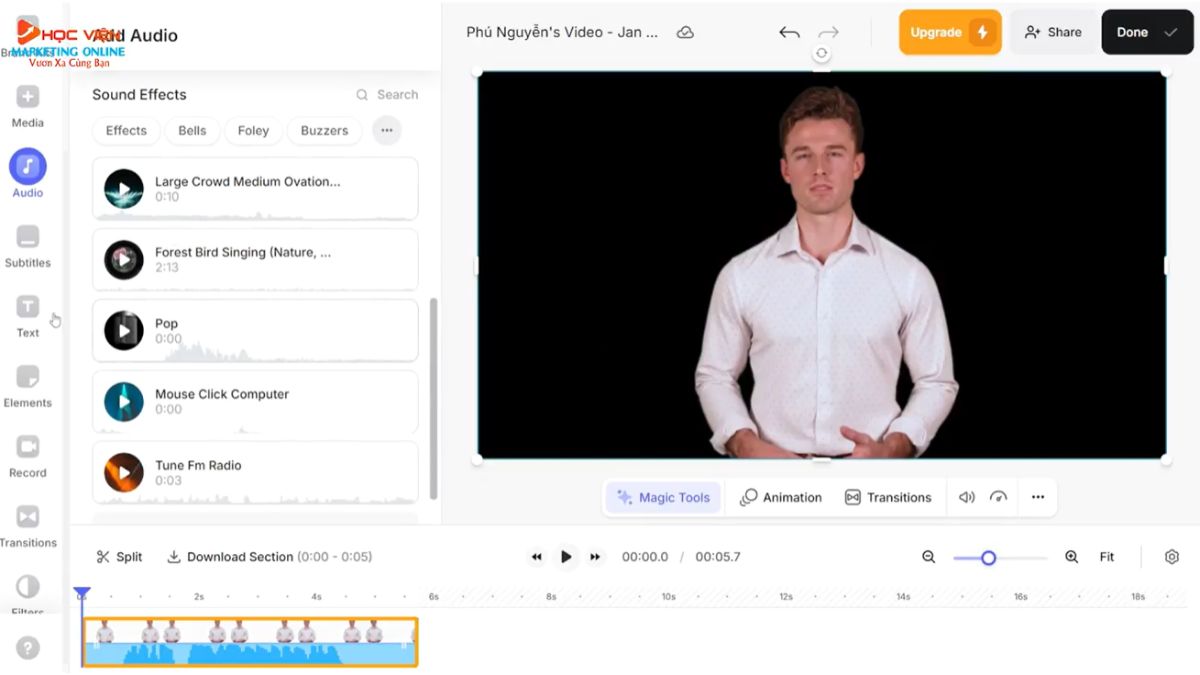Filter sounds by Buzzers category
Screen dimensions: 1200x675
pos(324,130)
